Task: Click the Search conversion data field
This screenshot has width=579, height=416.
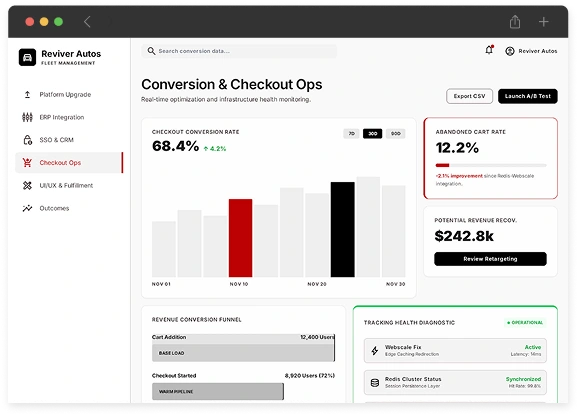Action: click(x=239, y=51)
